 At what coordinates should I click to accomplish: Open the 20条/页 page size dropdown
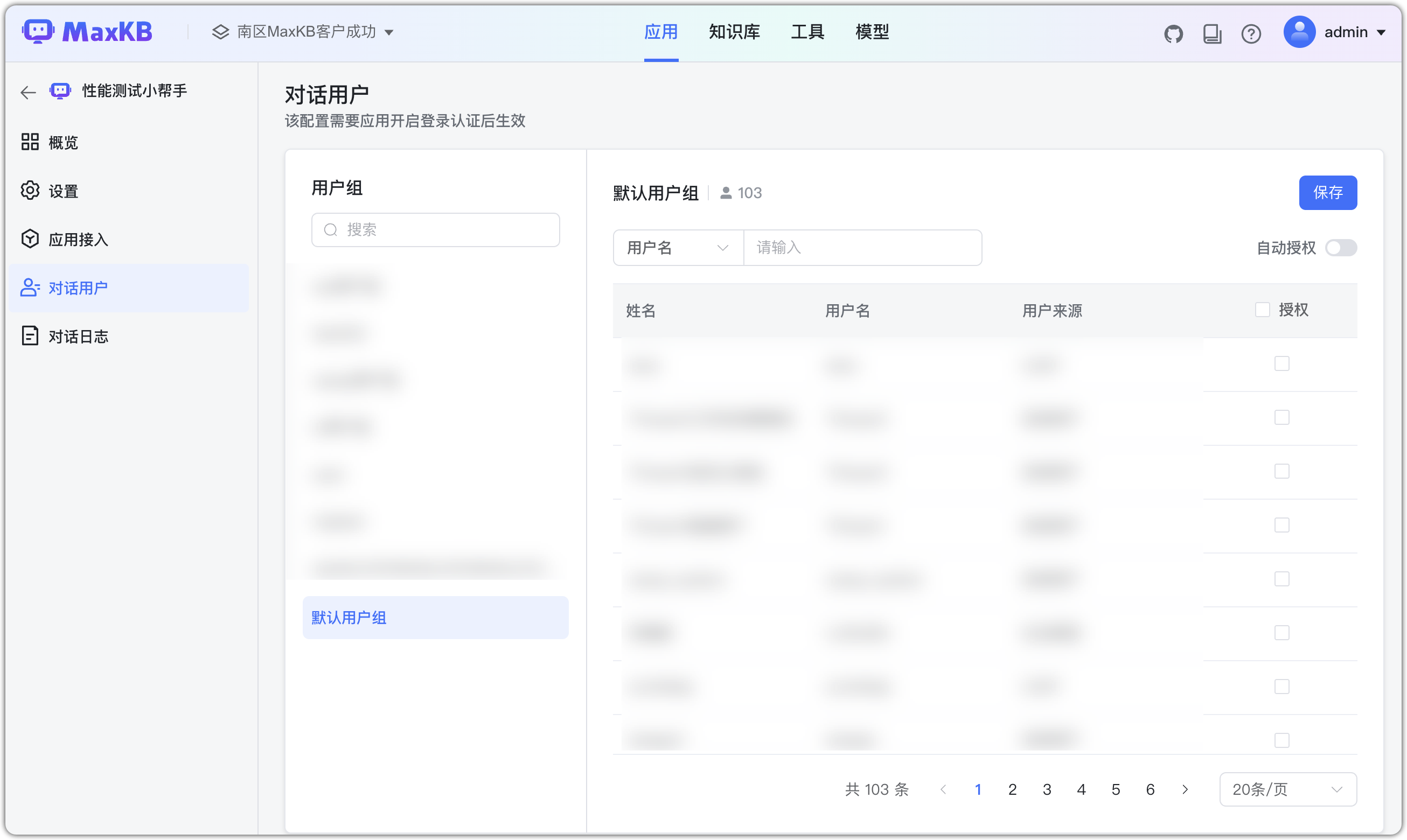(x=1287, y=789)
